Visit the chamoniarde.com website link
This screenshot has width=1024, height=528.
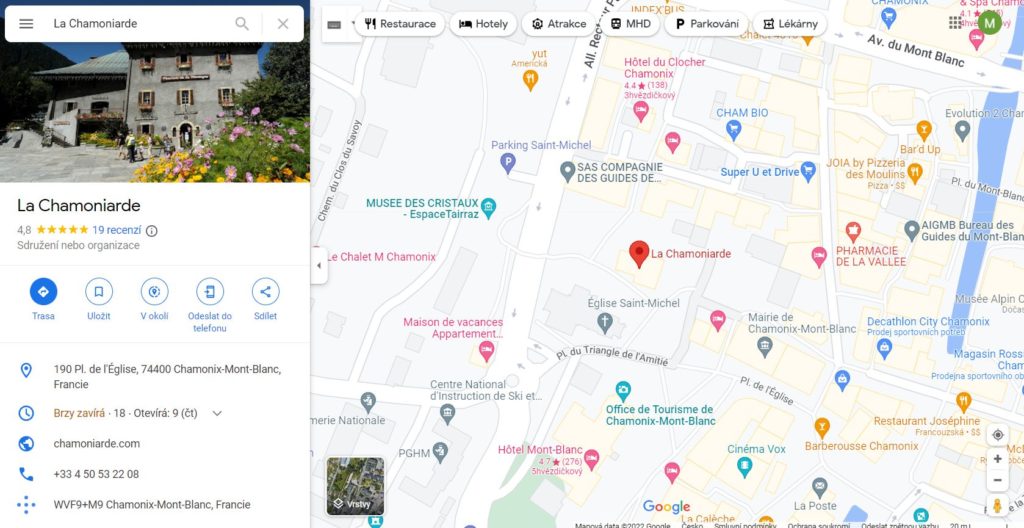click(x=97, y=444)
